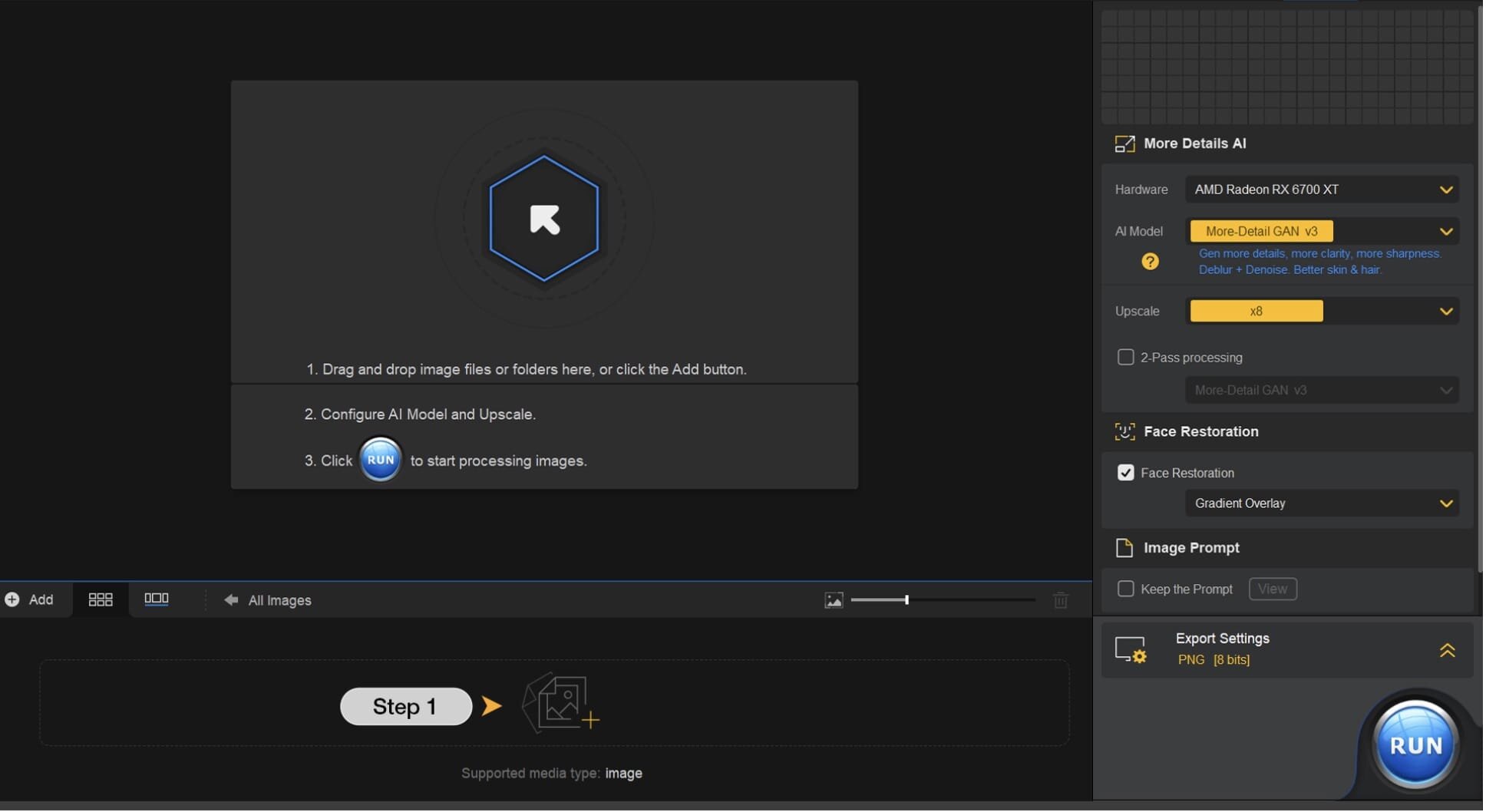Select the grid view layout icon
The image size is (1486, 812).
click(x=101, y=599)
